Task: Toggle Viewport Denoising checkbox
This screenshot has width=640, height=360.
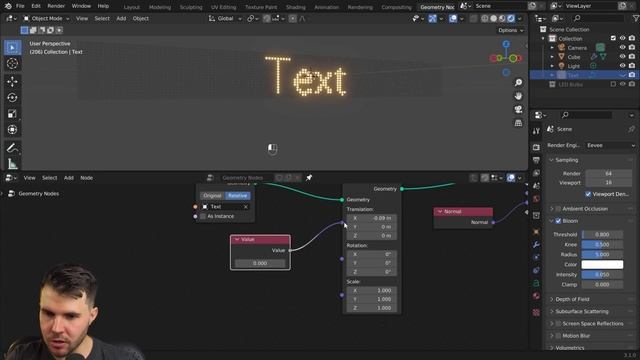Action: point(588,194)
